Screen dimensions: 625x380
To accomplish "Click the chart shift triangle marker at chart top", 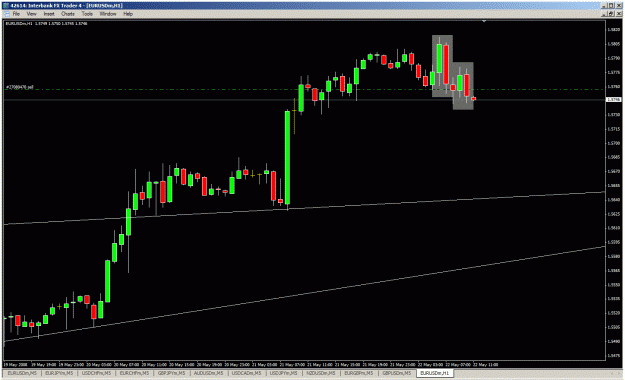I will (x=484, y=21).
